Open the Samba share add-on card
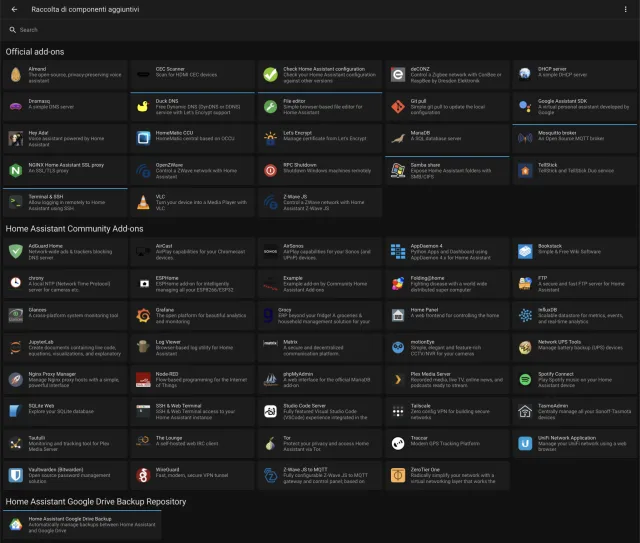Viewport: 640px width, 543px height. coord(447,171)
